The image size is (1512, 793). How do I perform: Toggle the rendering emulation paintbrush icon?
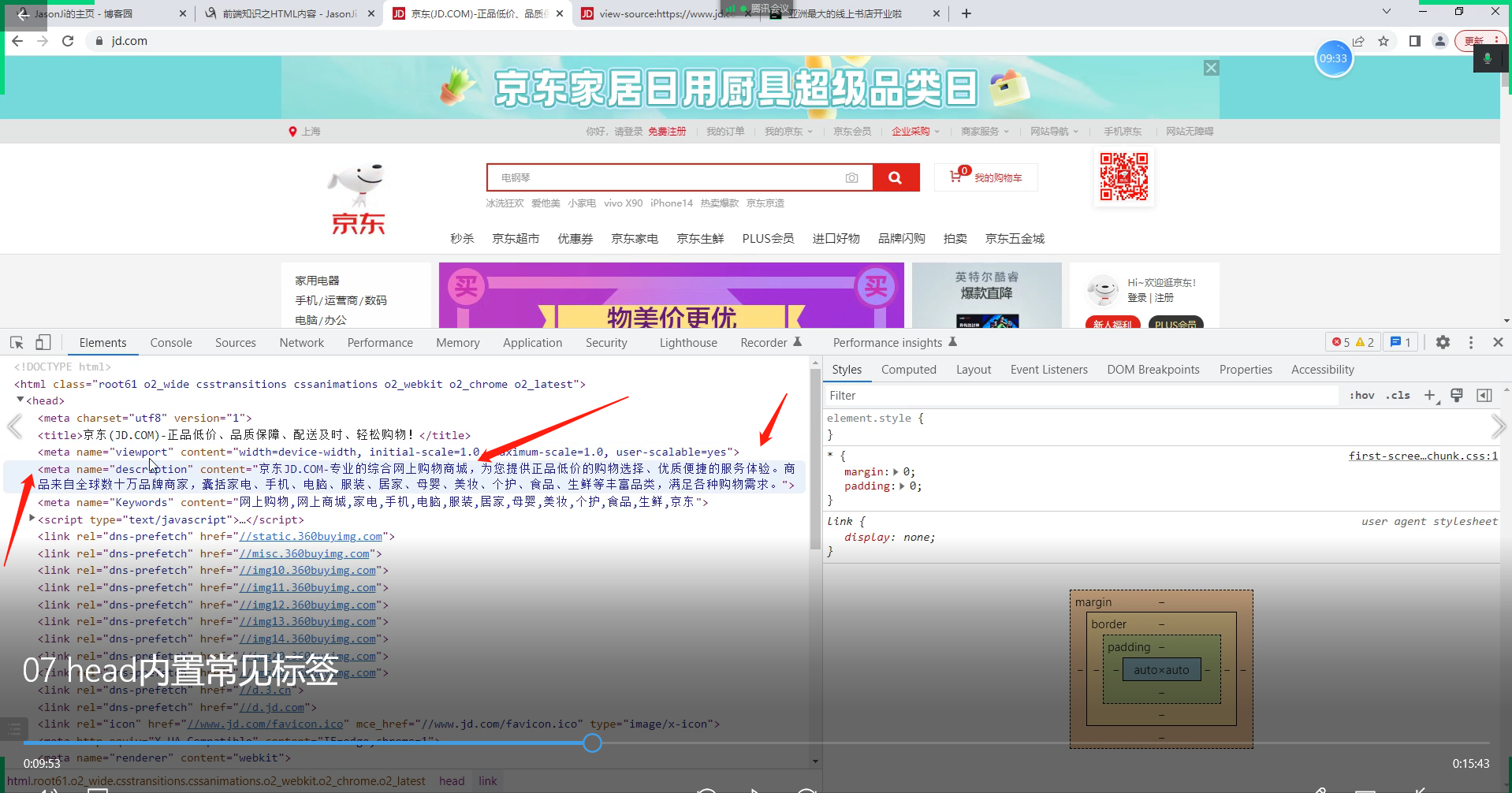(x=1457, y=396)
